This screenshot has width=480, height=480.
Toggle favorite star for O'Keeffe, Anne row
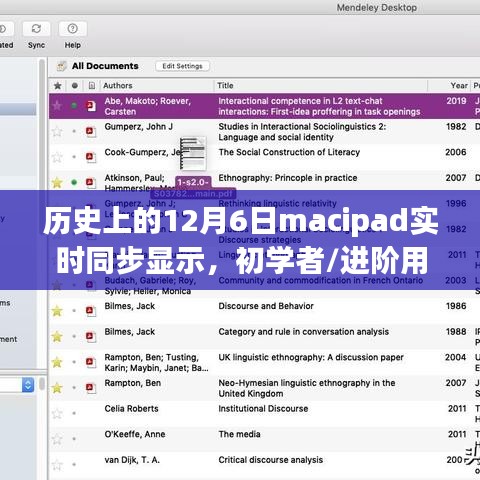click(57, 439)
